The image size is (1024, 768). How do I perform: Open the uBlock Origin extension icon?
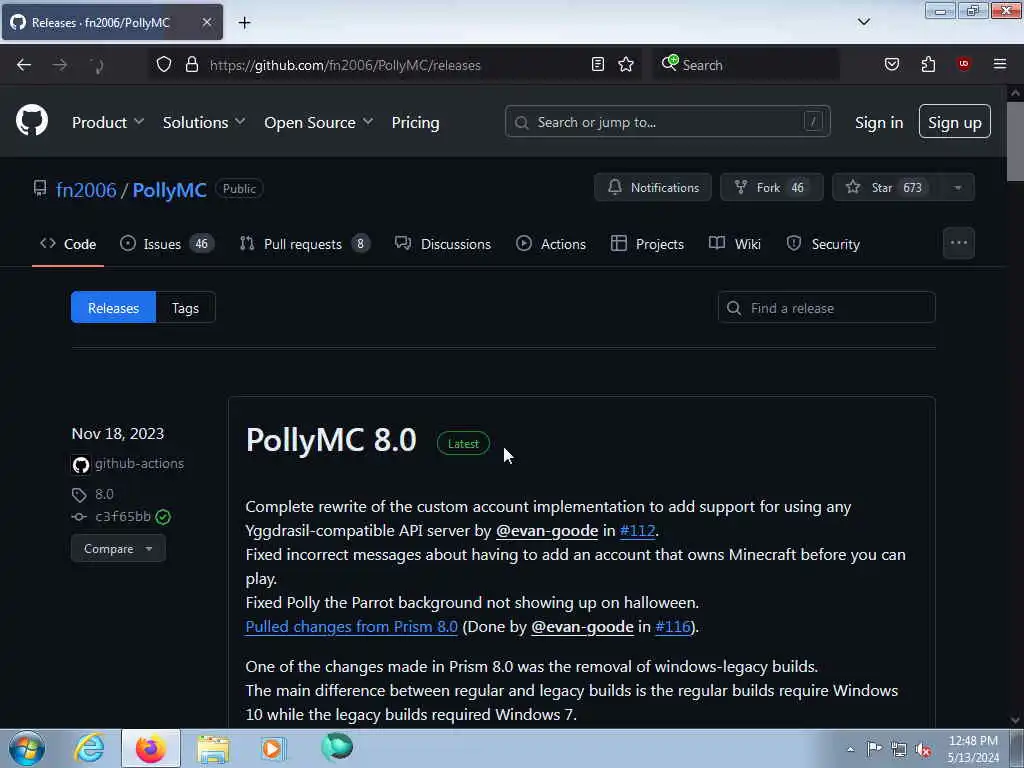pyautogui.click(x=963, y=63)
